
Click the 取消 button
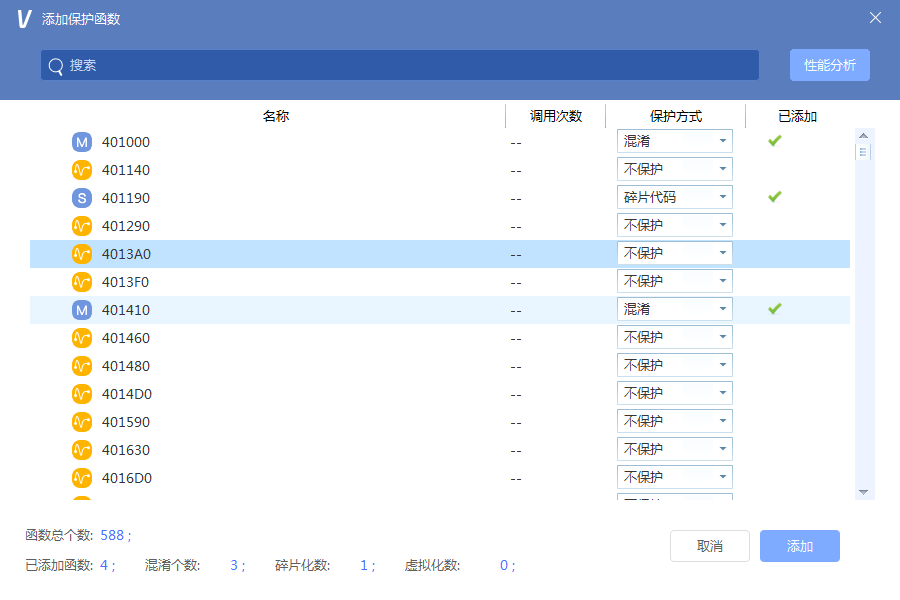coord(709,546)
